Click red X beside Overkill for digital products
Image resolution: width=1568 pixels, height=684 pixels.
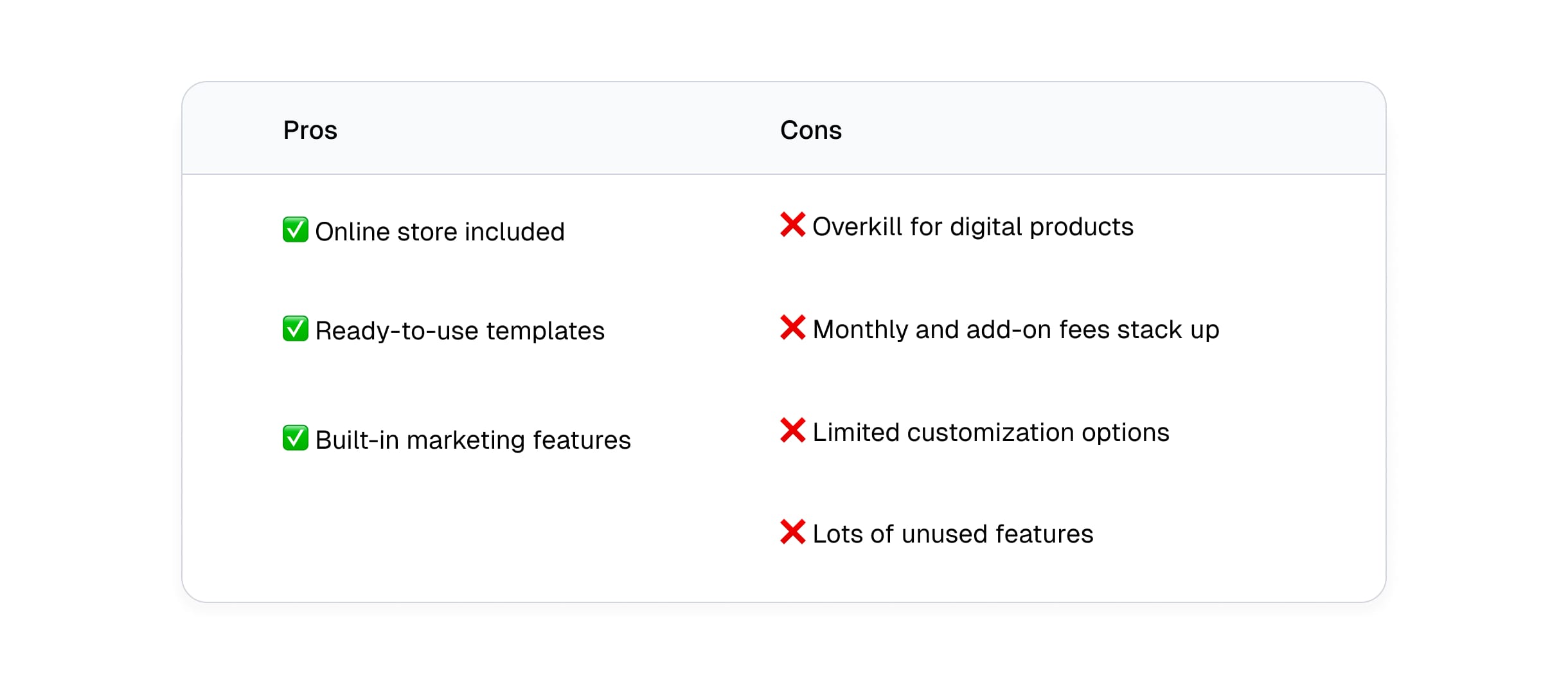[x=792, y=224]
